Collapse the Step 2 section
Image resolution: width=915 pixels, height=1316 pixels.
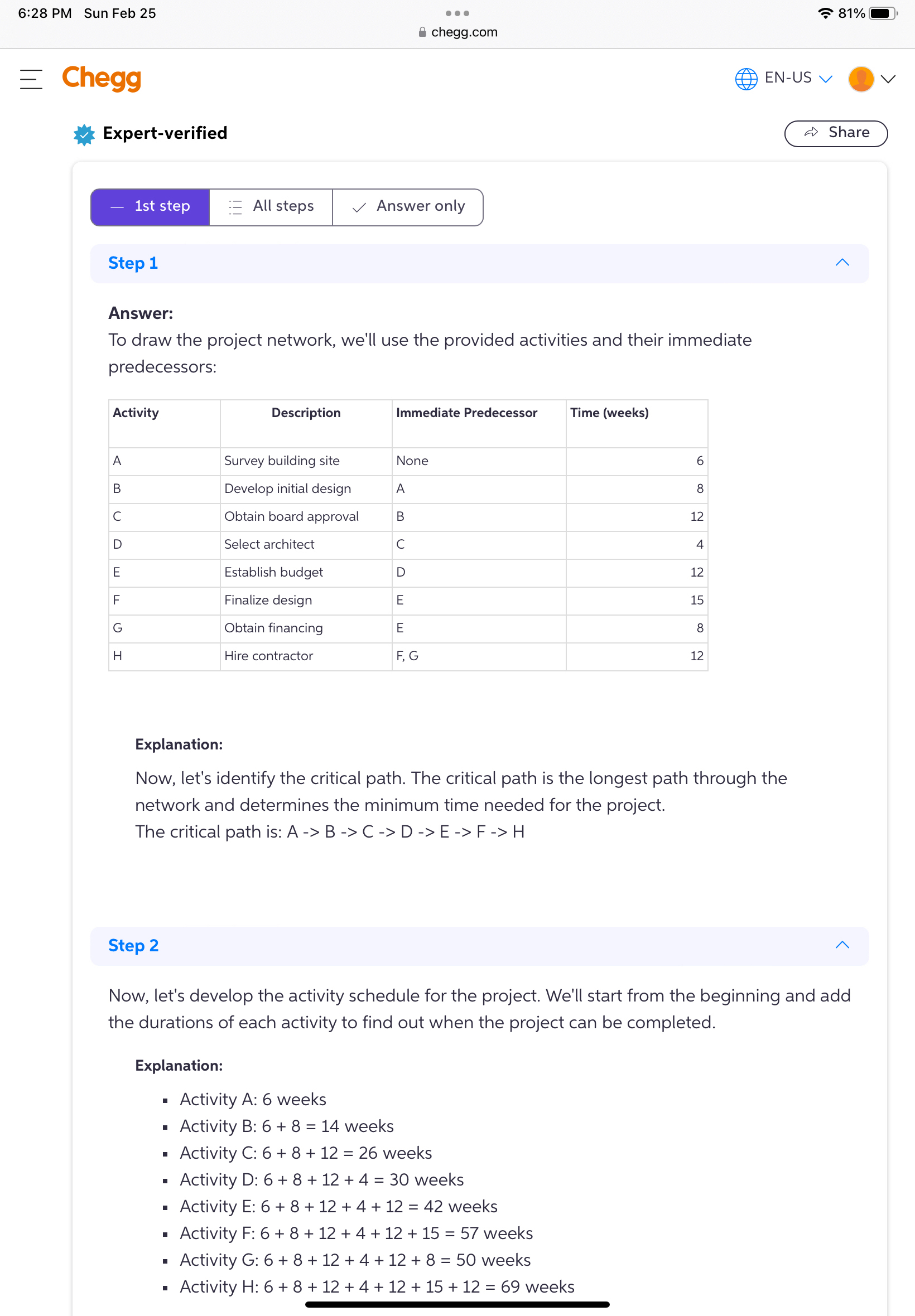(x=841, y=945)
